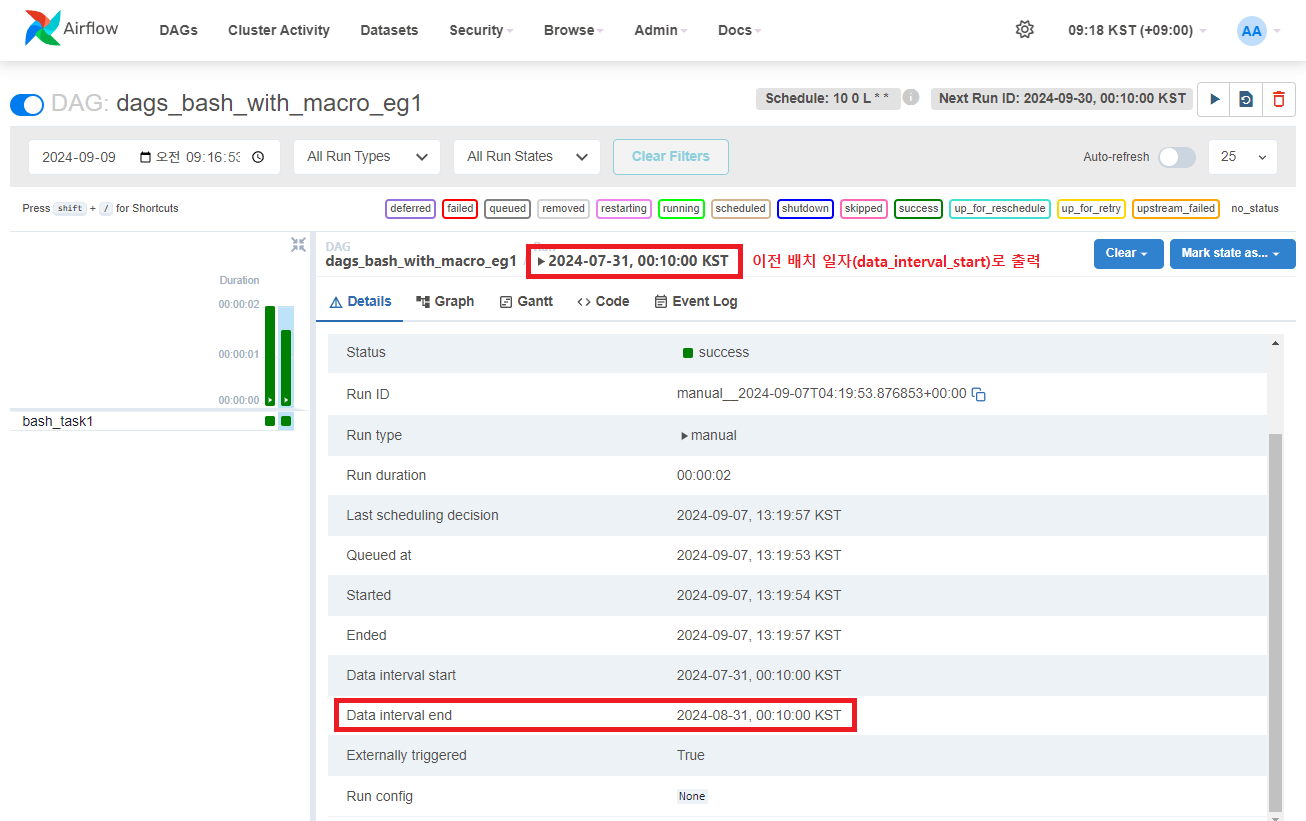Screen dimensions: 1306x821
Task: Click the Clear Filters button
Action: [671, 157]
